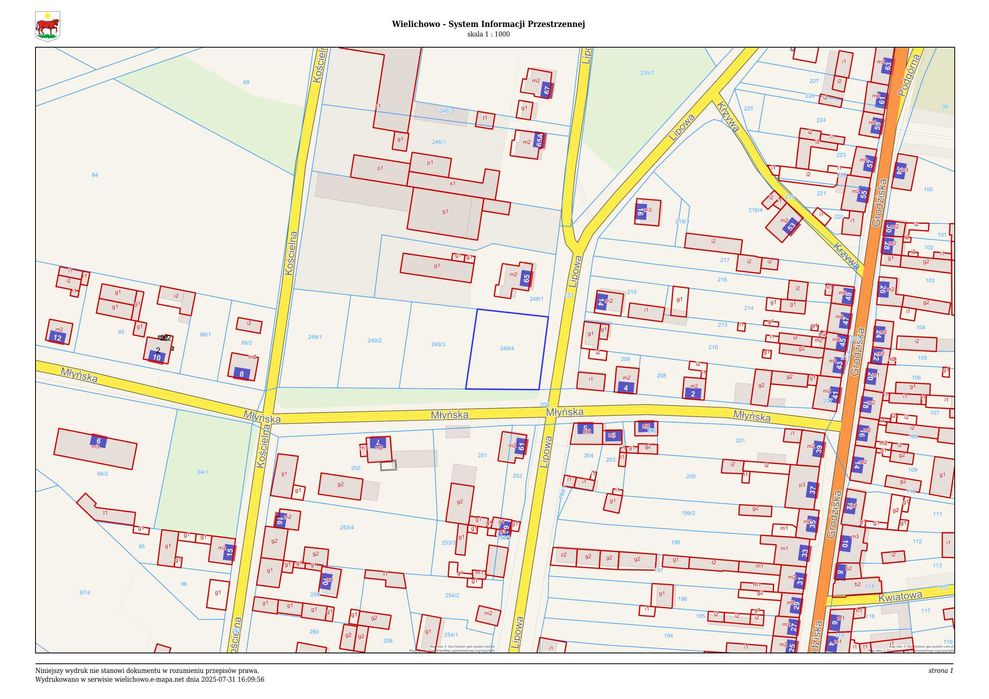Image resolution: width=989 pixels, height=699 pixels.
Task: Click house number badge 53 on Krzywa
Action: coord(791,226)
